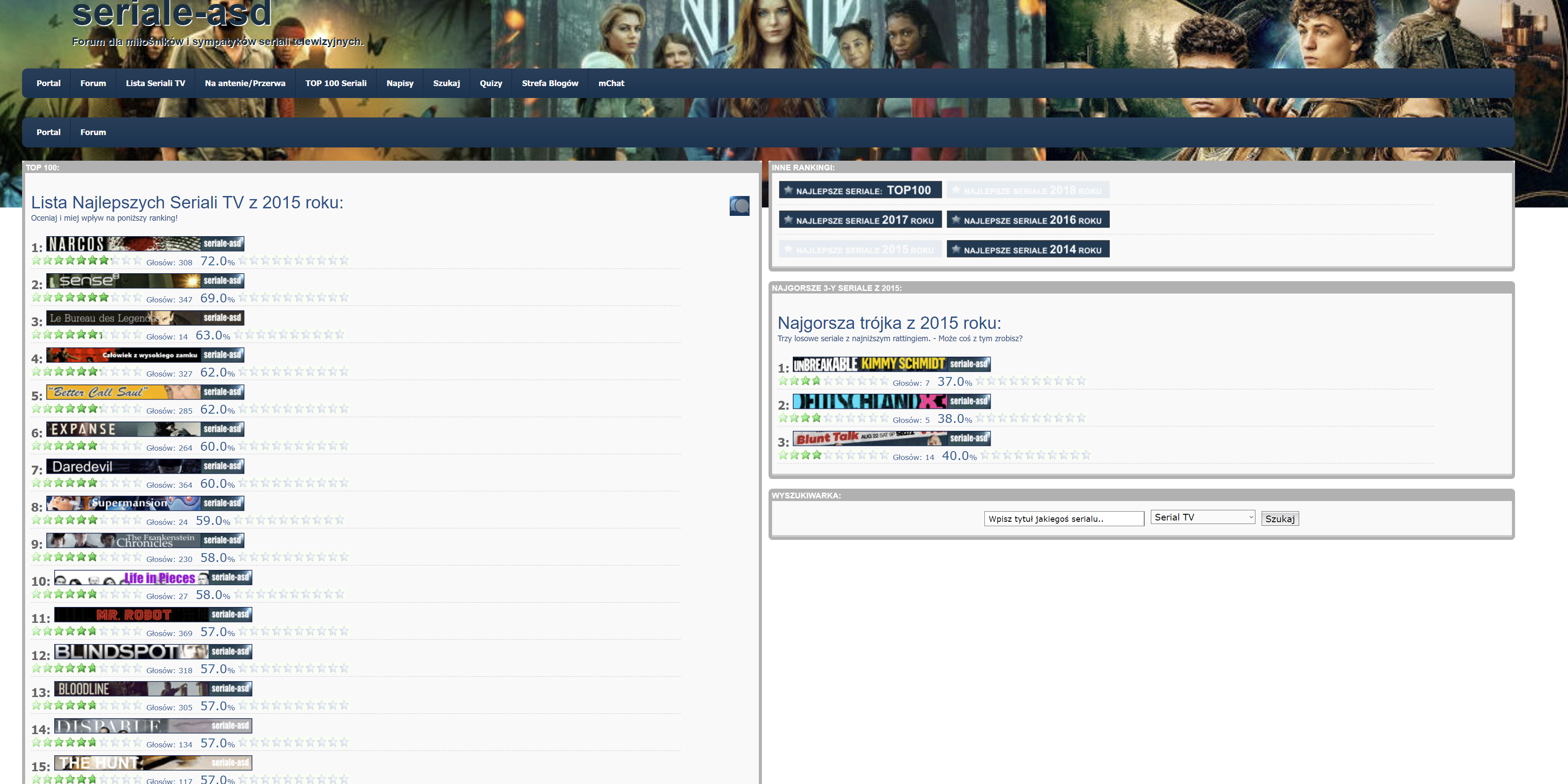Rate Kimmy Schmidt using empty star row

[x=1030, y=381]
